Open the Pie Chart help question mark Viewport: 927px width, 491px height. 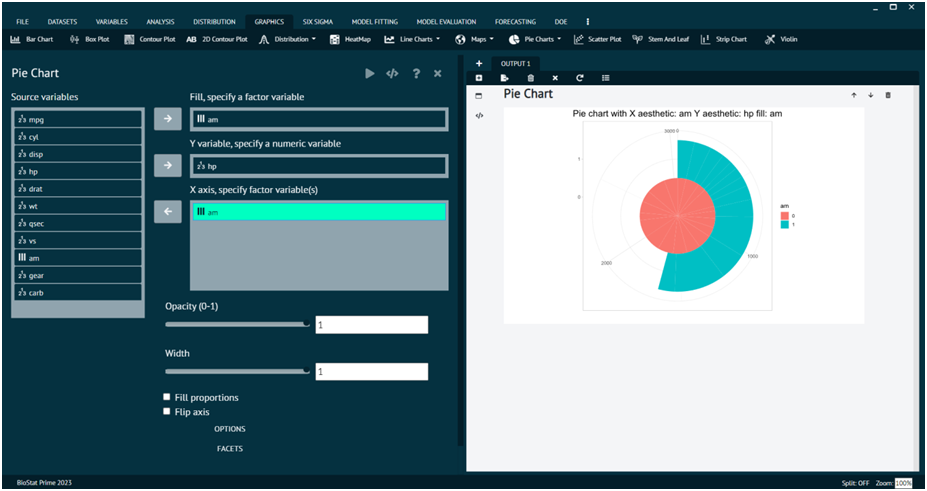[x=416, y=73]
